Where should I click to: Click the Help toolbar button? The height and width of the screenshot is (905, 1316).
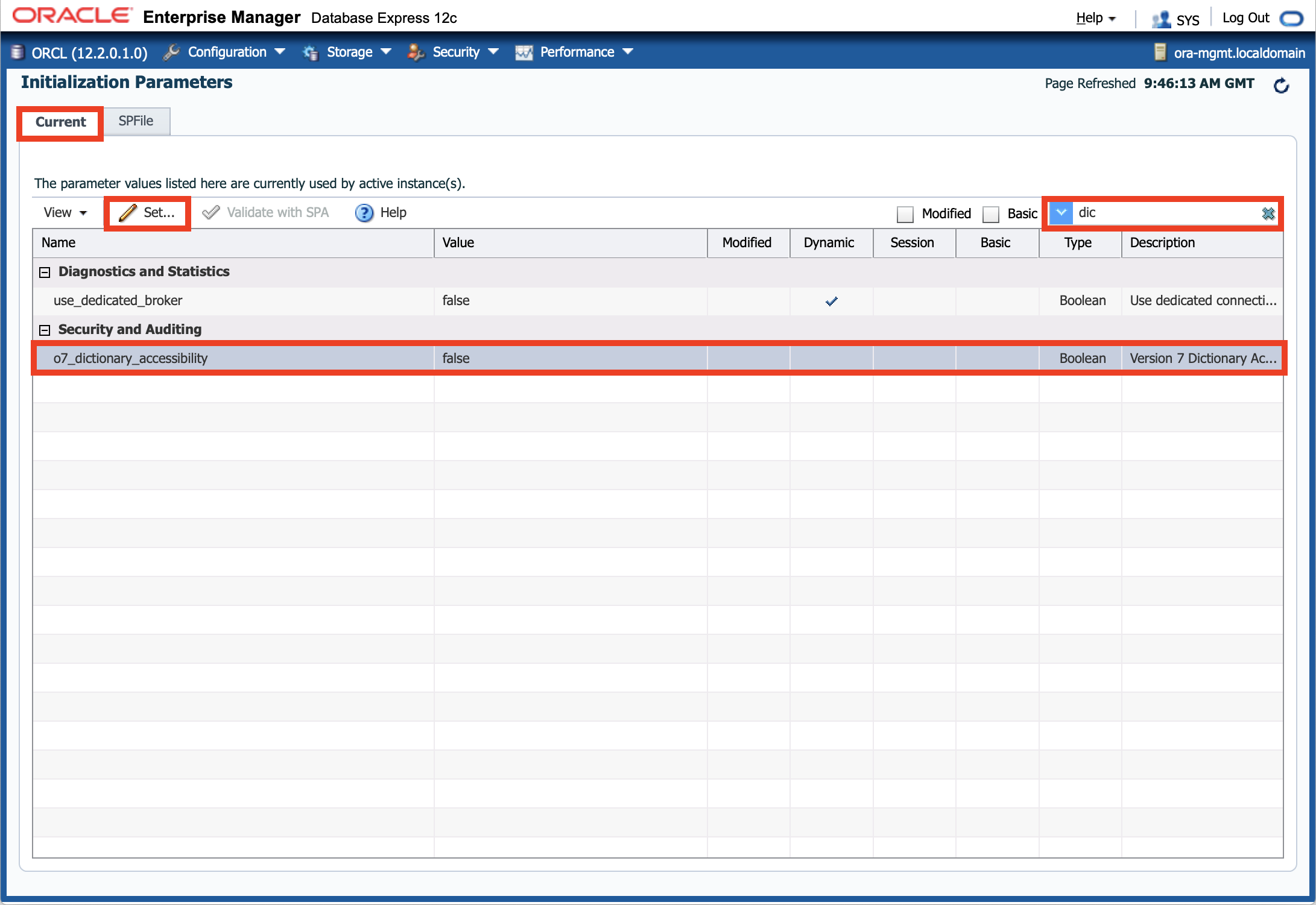click(381, 212)
